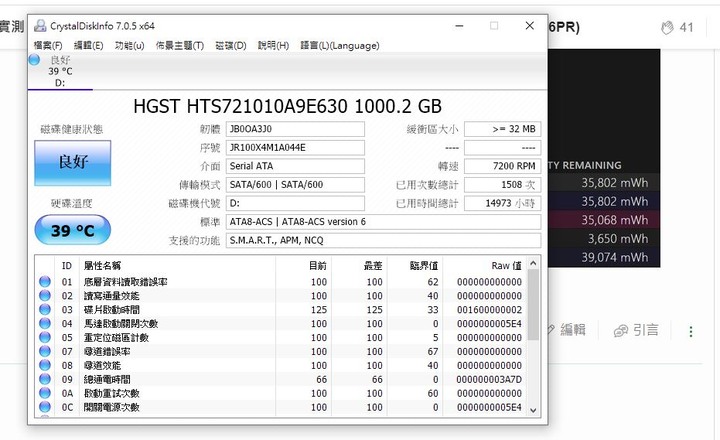Click the standard field ATA8-ACS version 6
The image size is (720, 440).
point(383,222)
